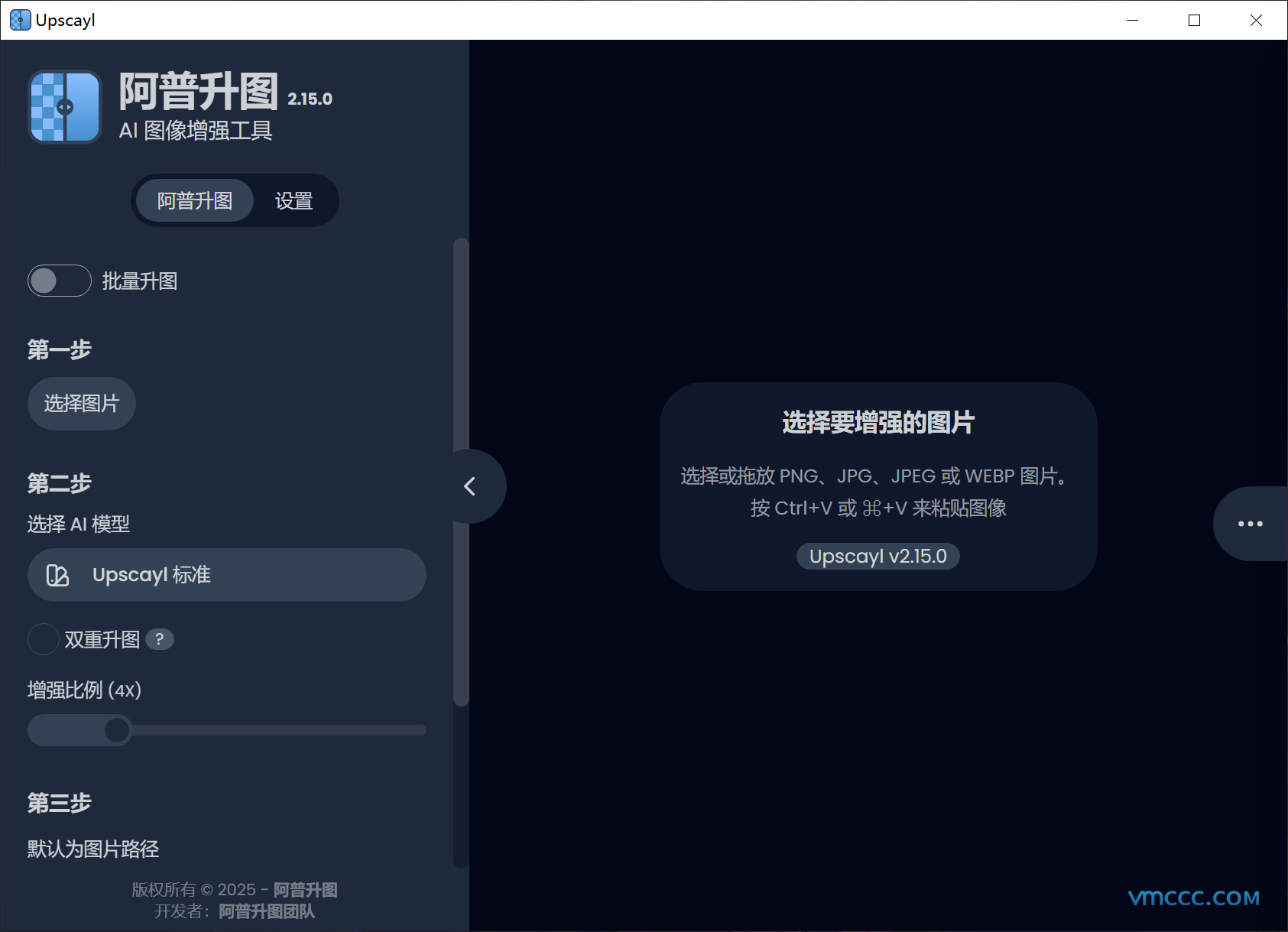Open the 双重升图 question mark help
The width and height of the screenshot is (1288, 932).
(x=159, y=639)
